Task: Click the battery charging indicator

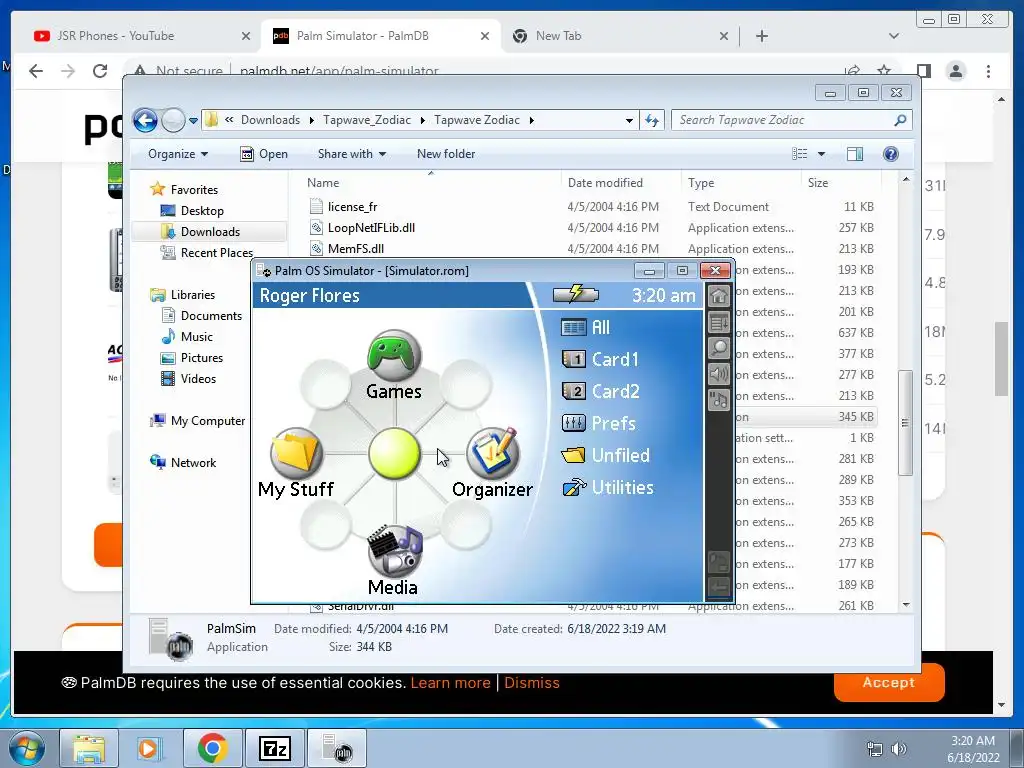Action: (575, 295)
